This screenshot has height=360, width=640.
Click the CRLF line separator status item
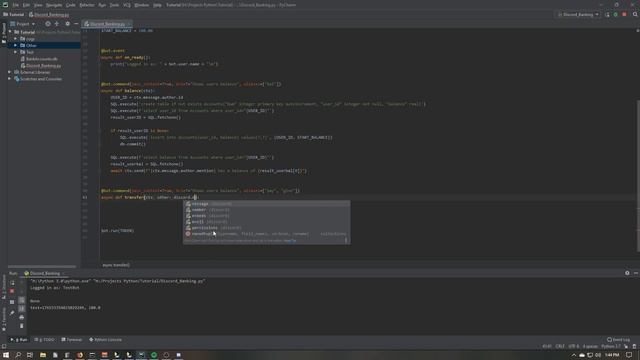tap(560, 346)
